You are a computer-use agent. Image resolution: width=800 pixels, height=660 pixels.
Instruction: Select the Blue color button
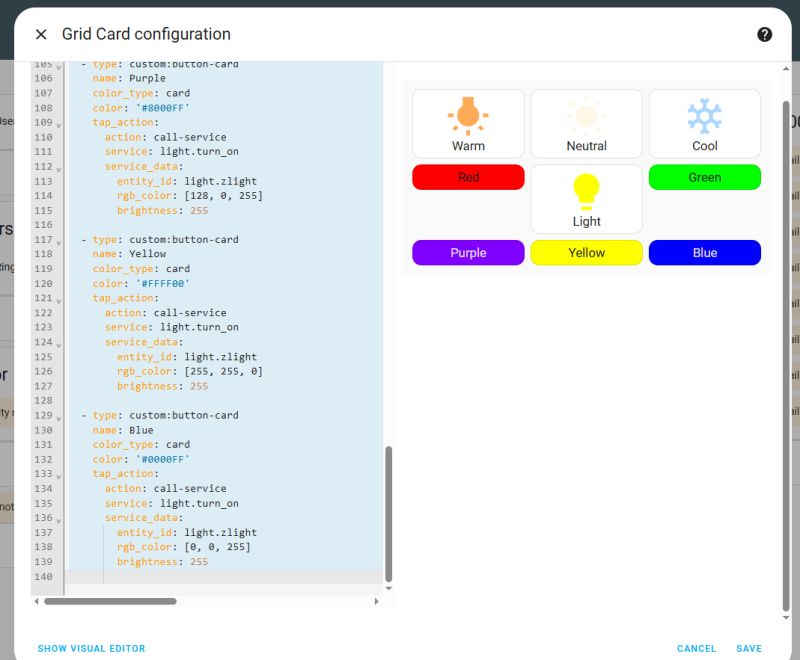pyautogui.click(x=705, y=252)
